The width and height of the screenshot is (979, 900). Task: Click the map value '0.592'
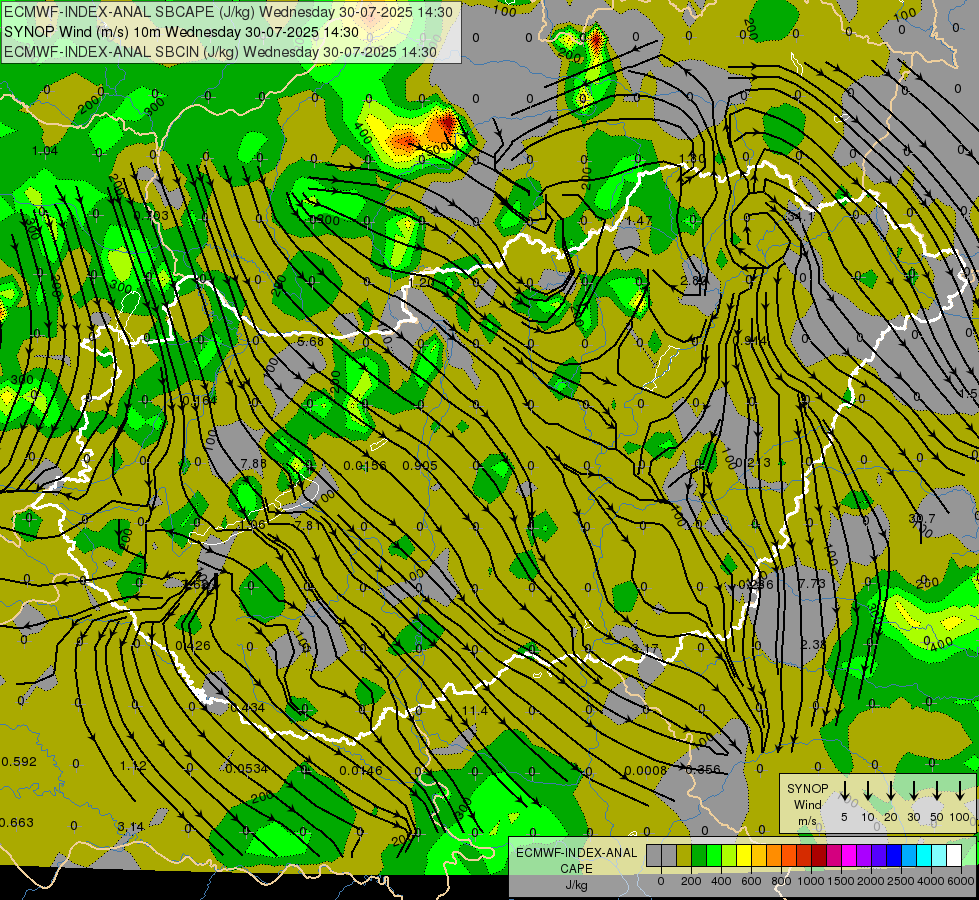[19, 762]
